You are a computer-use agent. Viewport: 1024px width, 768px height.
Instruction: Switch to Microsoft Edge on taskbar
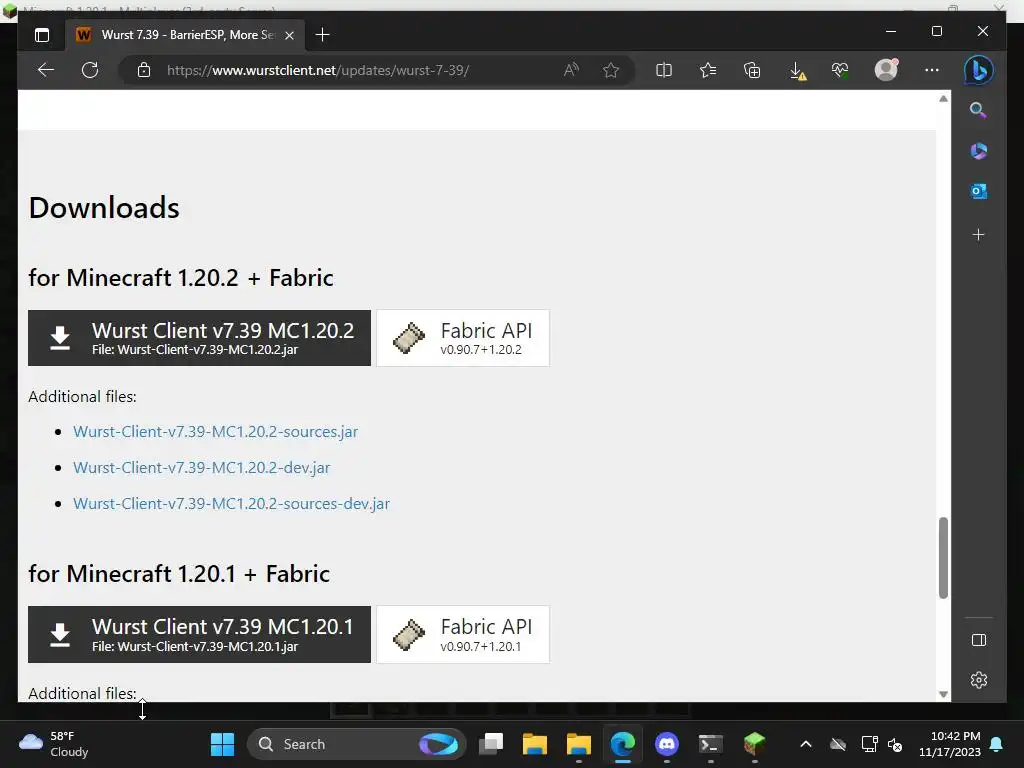(623, 744)
